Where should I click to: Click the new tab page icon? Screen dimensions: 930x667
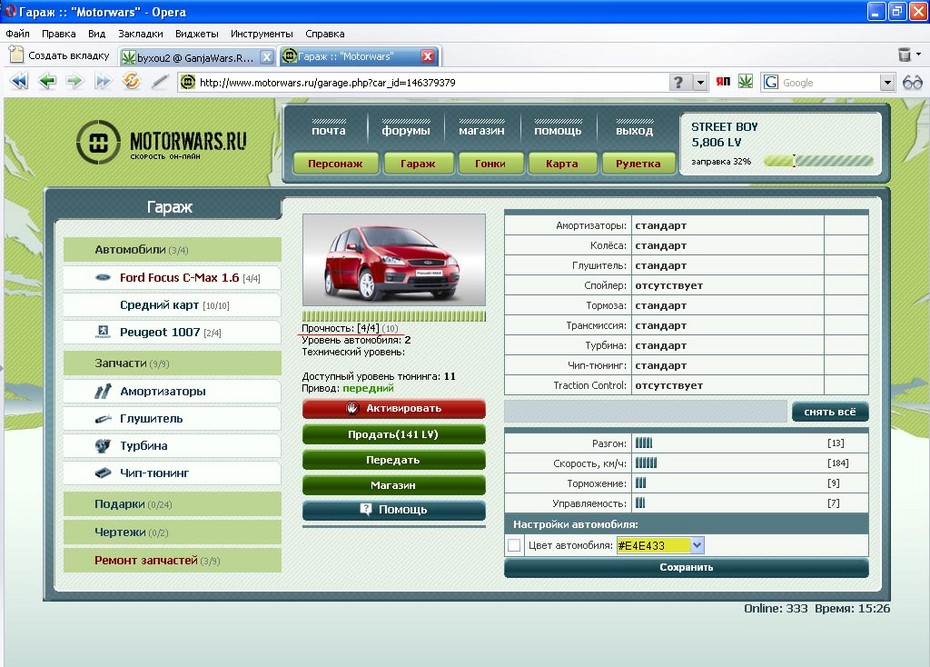tap(17, 55)
